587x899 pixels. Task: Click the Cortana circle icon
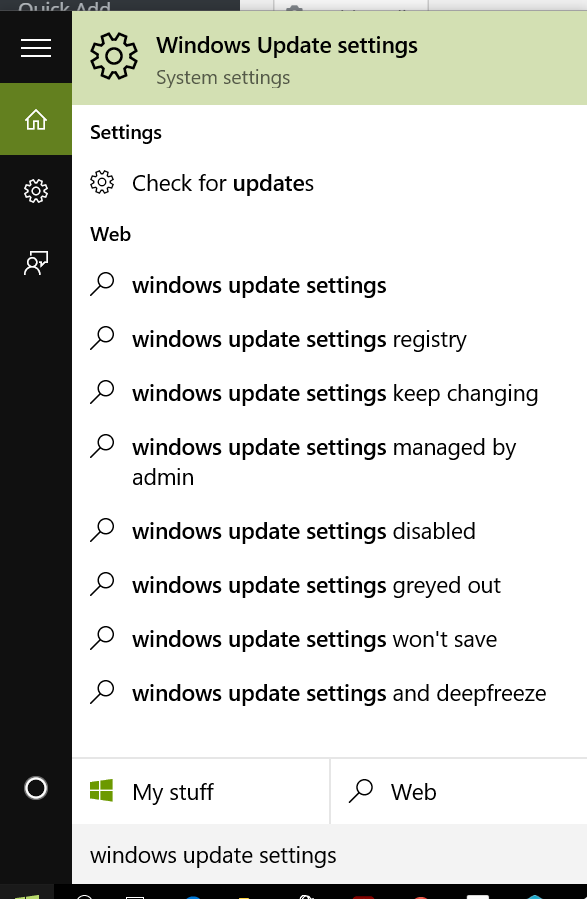pos(36,788)
